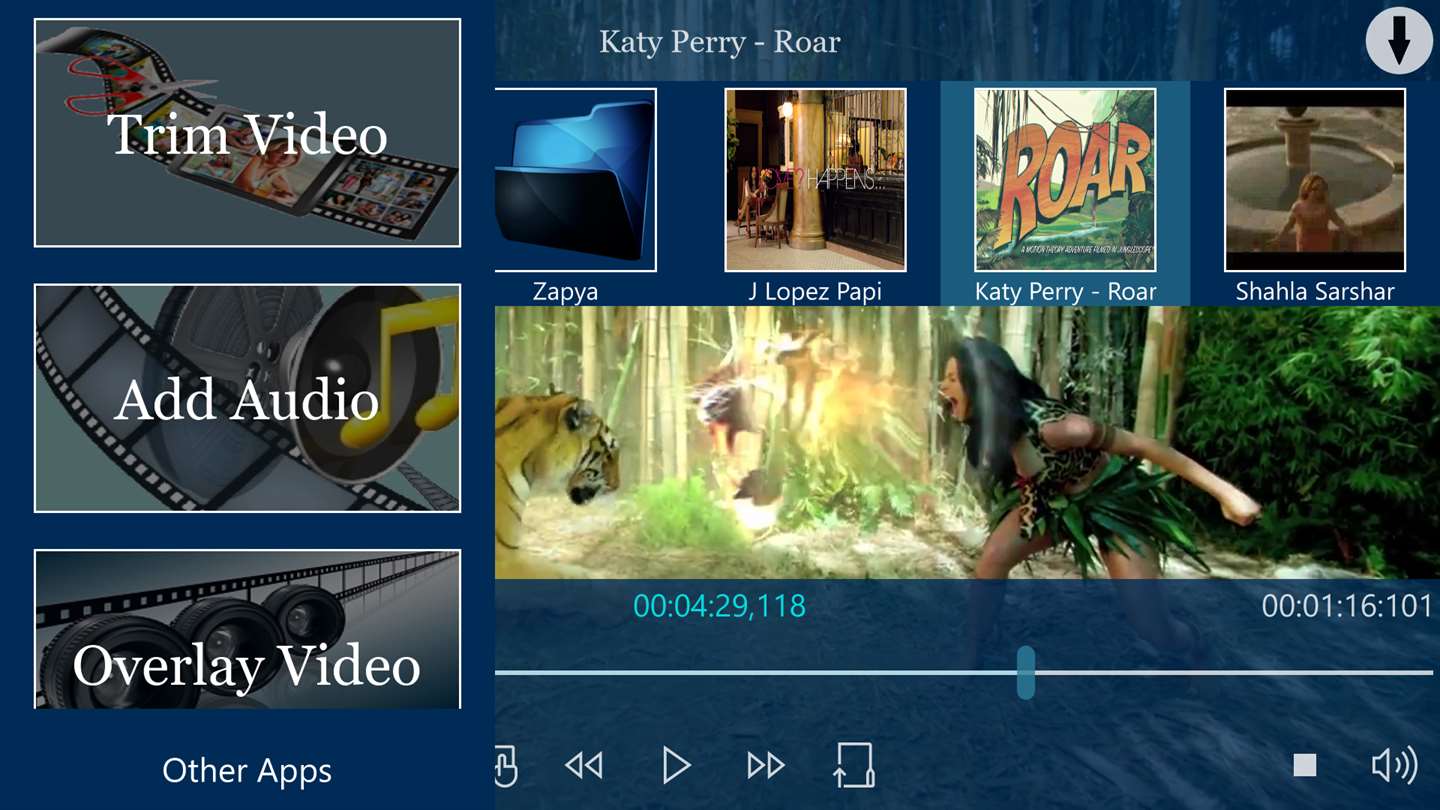Open the Trim Video tool
The image size is (1440, 810).
(247, 133)
